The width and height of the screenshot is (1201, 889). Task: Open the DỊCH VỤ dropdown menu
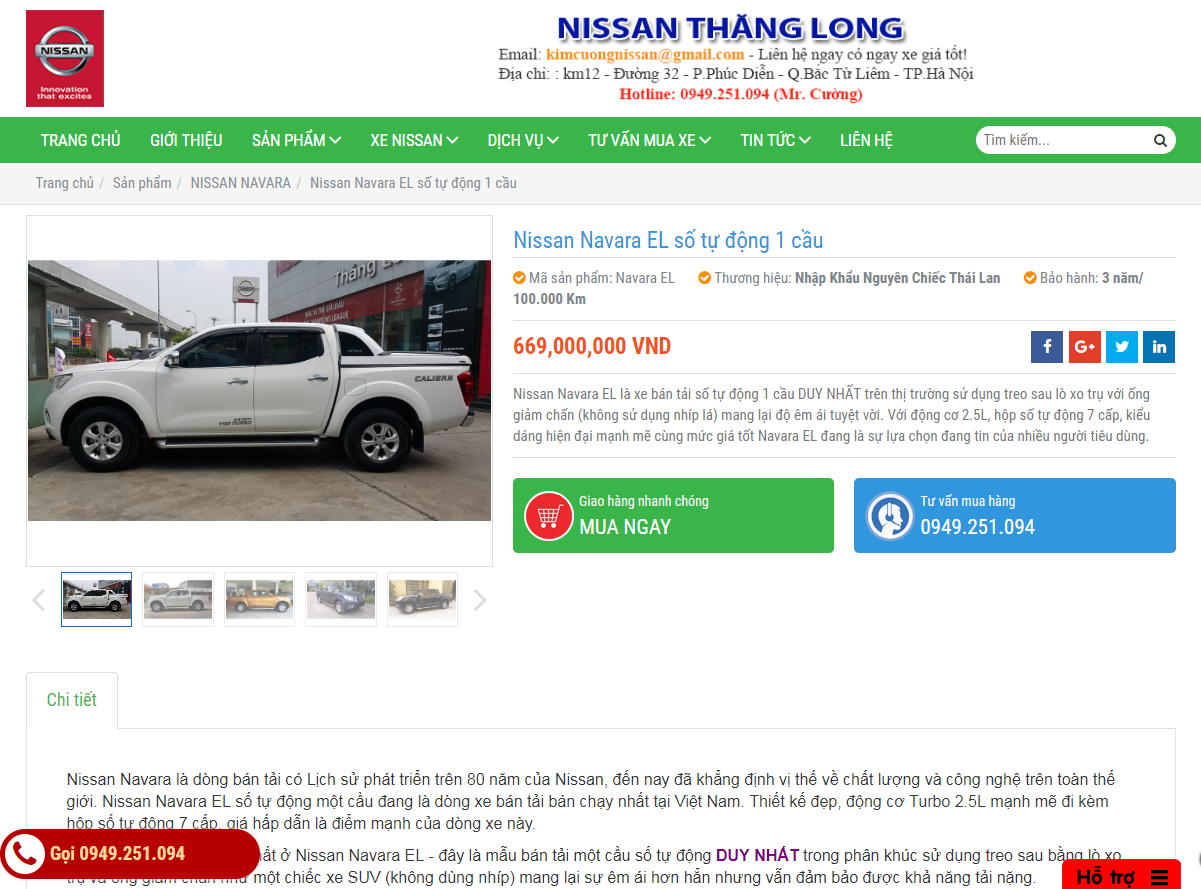pos(523,140)
